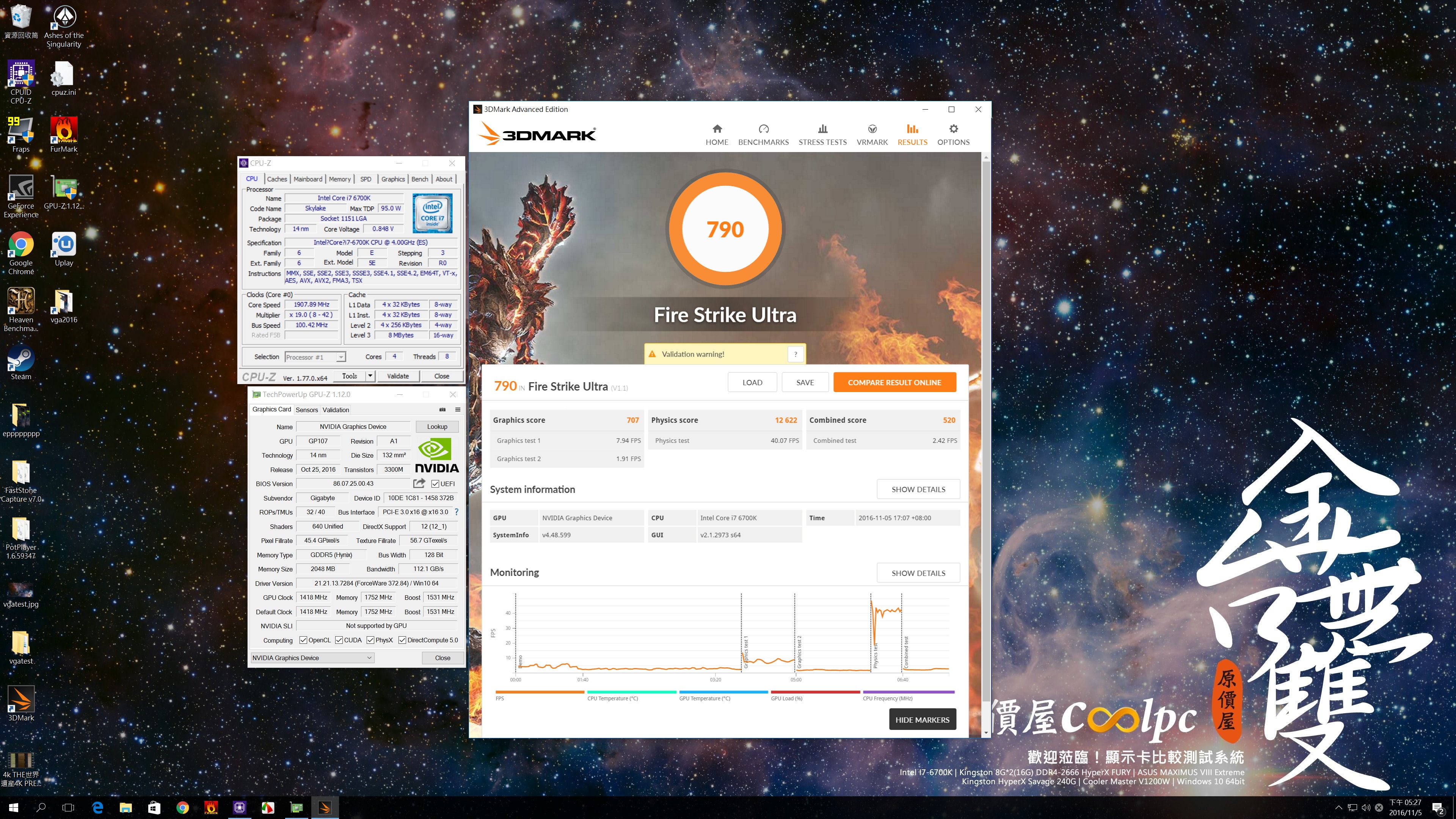Viewport: 1456px width, 819px height.
Task: Click the CPU-Z Tools button
Action: coord(350,376)
